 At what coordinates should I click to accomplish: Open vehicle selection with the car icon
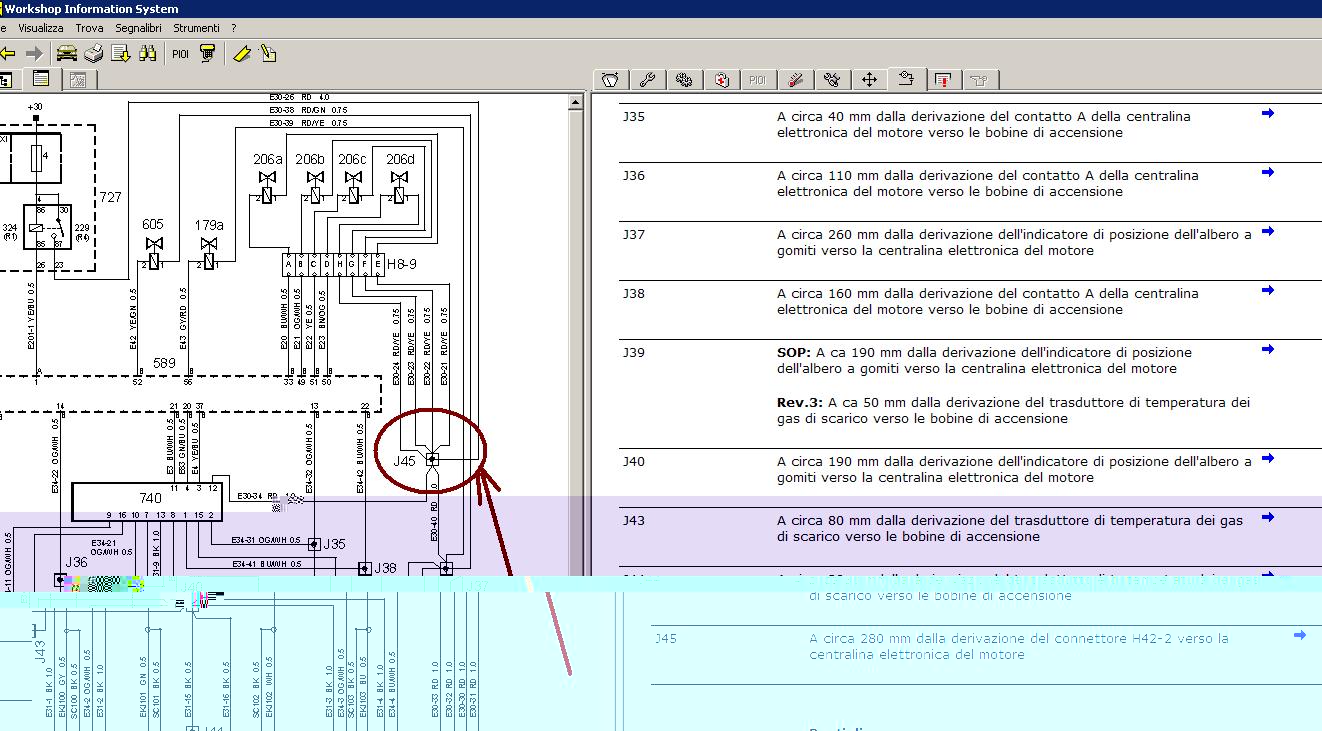click(x=66, y=53)
